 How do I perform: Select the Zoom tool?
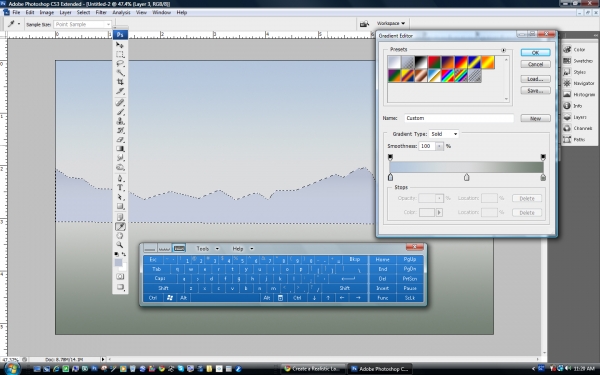click(x=120, y=245)
